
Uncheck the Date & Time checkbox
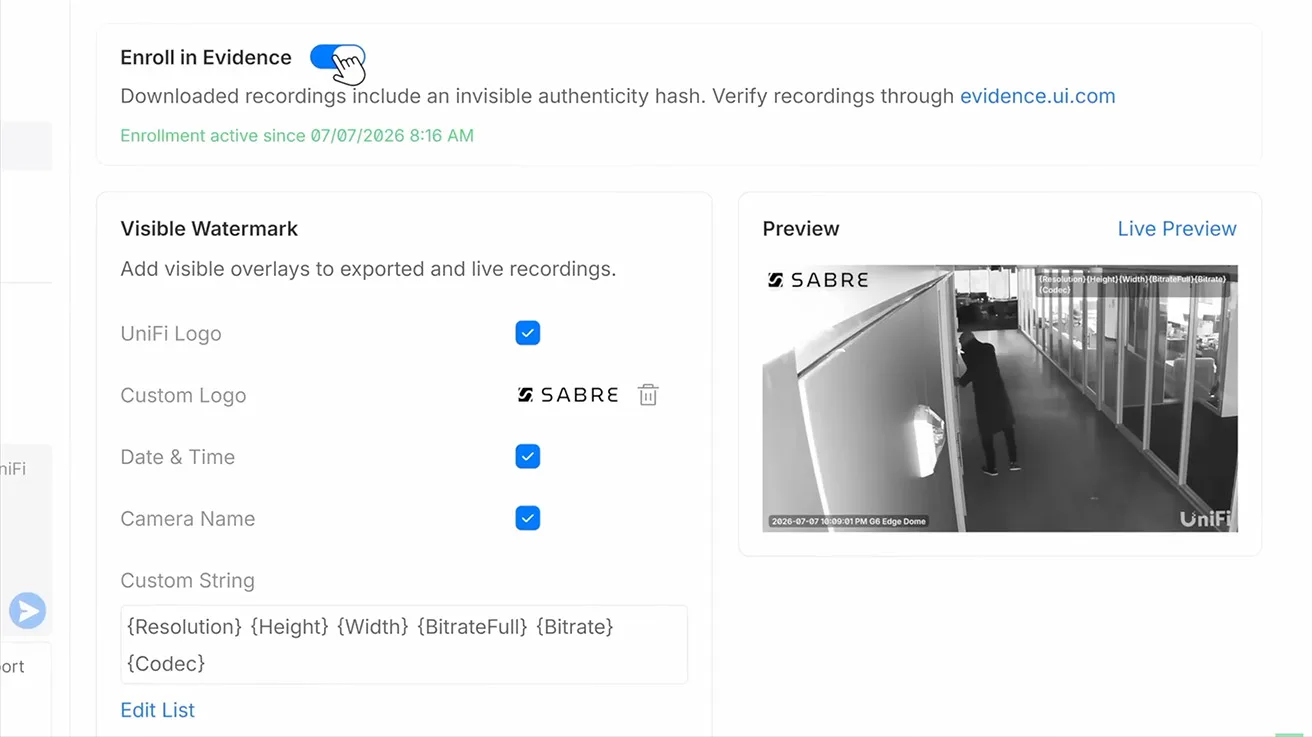pos(528,457)
